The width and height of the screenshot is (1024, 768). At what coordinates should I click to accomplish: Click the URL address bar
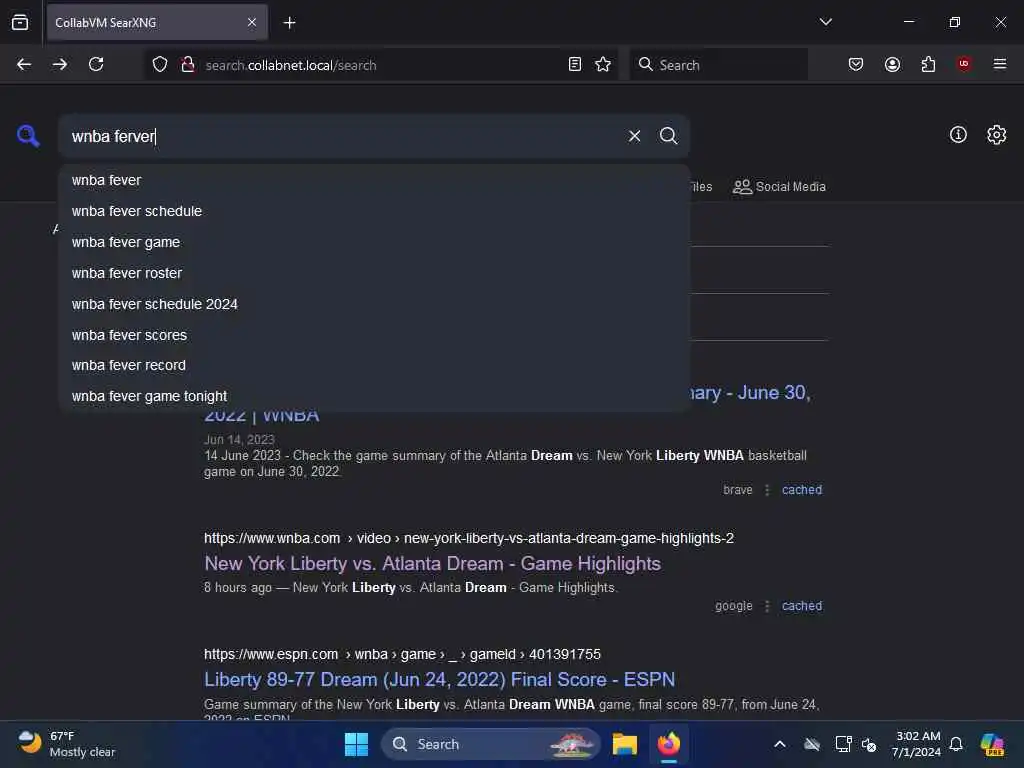click(x=382, y=65)
